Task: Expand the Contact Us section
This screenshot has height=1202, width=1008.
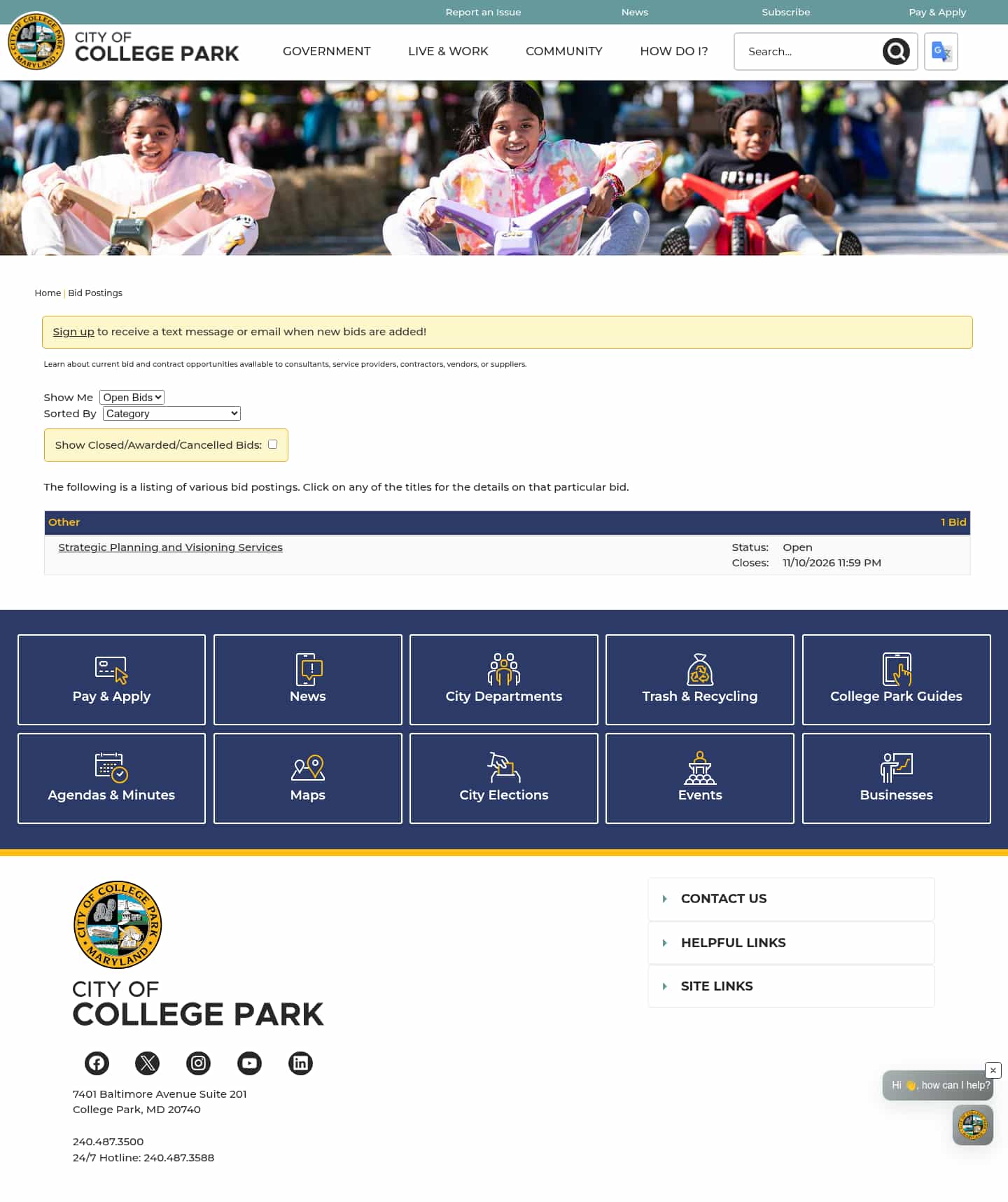Action: (791, 898)
